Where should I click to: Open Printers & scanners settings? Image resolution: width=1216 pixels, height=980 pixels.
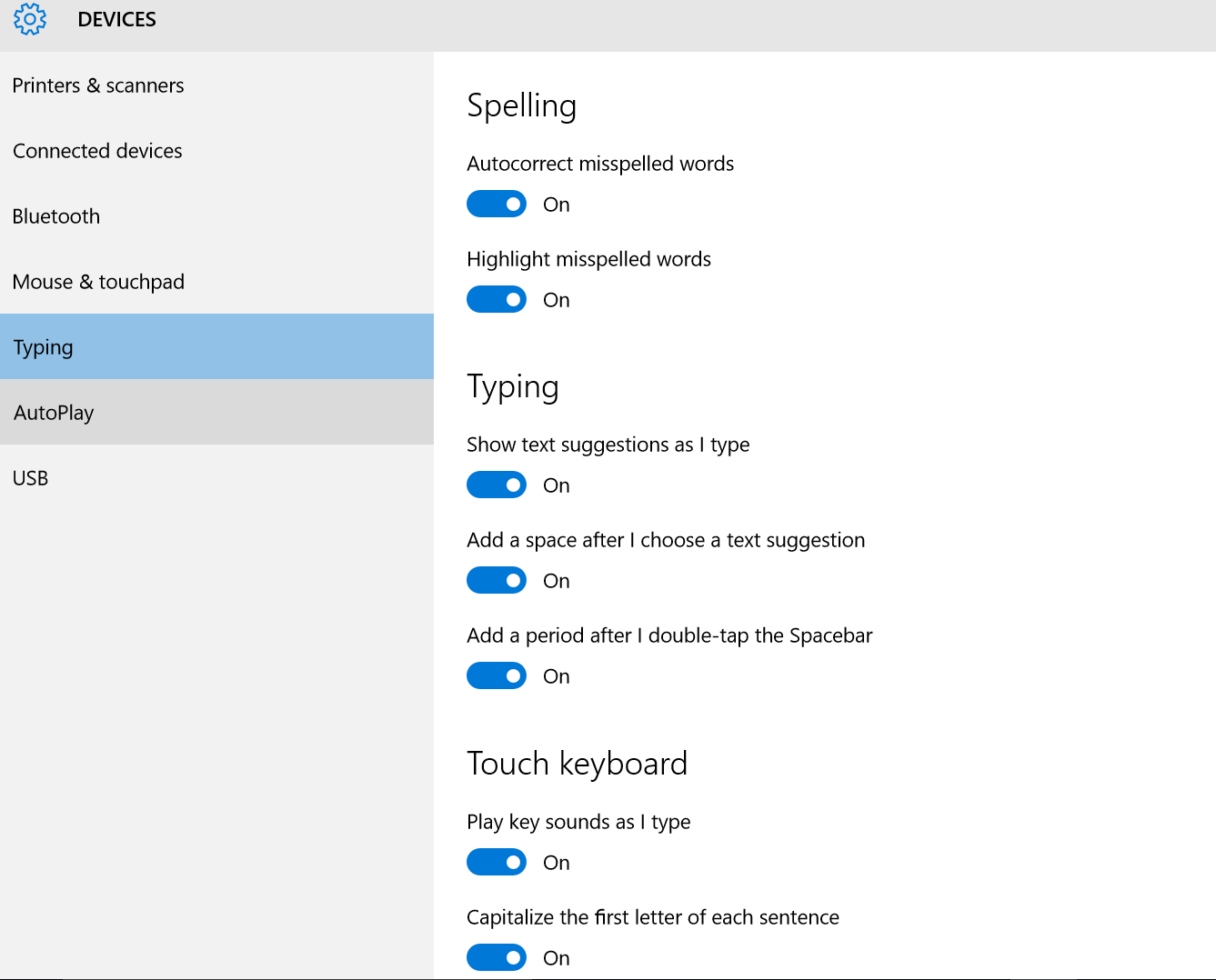[x=216, y=85]
